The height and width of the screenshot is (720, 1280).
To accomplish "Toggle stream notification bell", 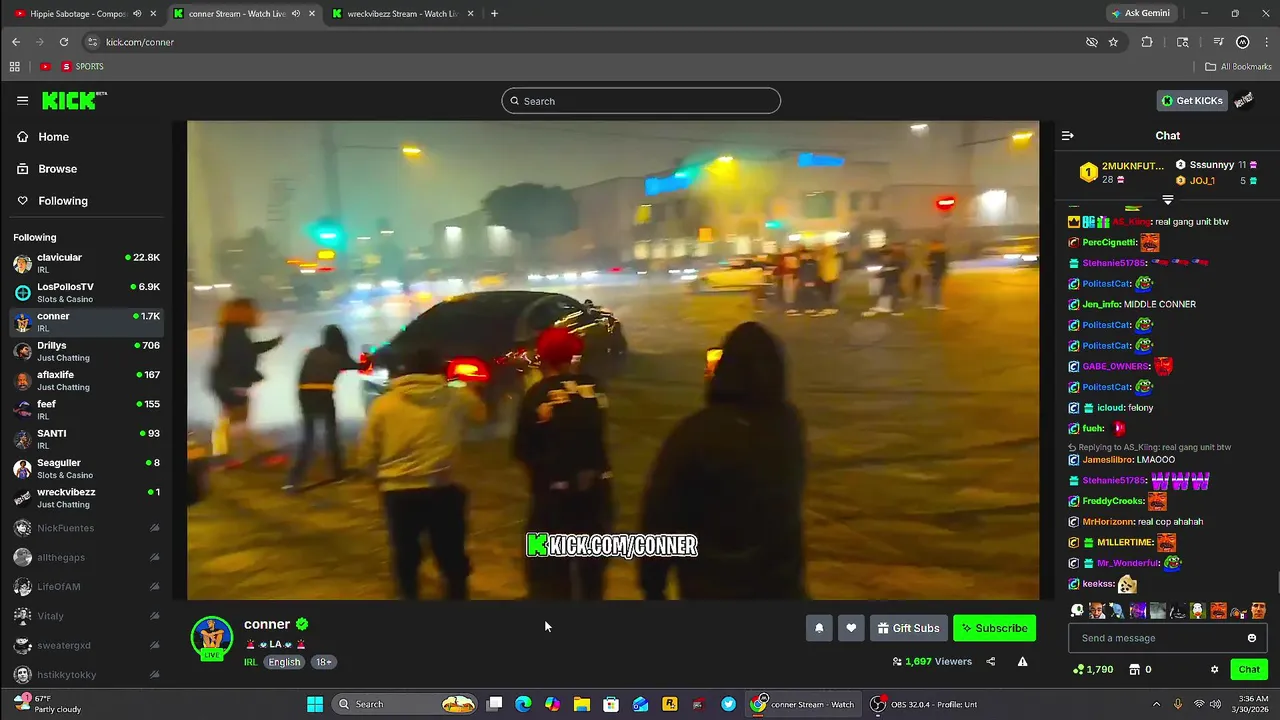I will coord(819,628).
